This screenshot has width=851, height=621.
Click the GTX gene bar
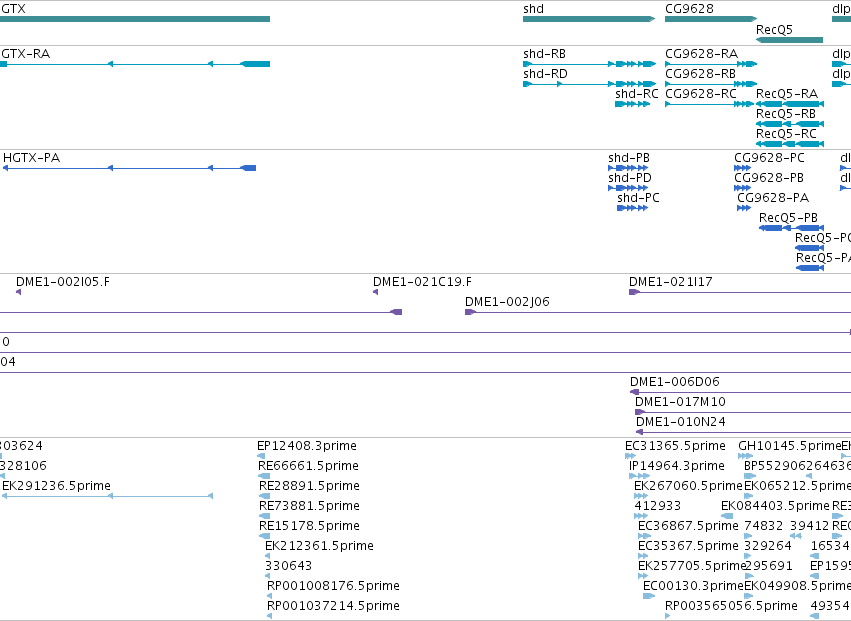135,19
